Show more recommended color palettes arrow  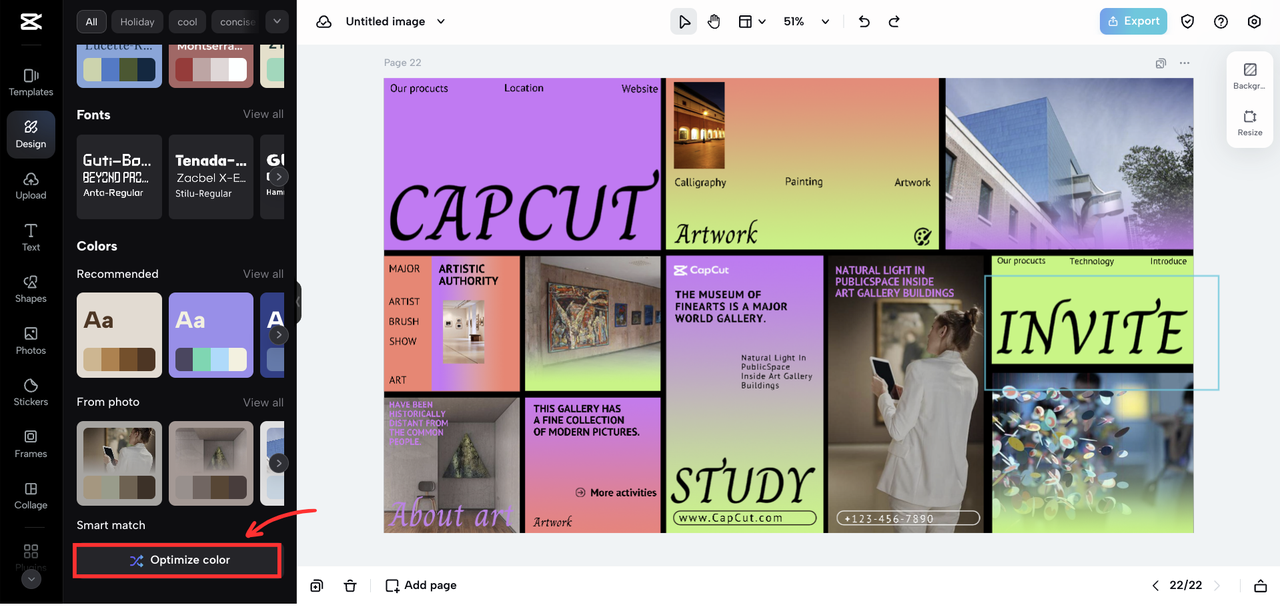pyautogui.click(x=279, y=335)
